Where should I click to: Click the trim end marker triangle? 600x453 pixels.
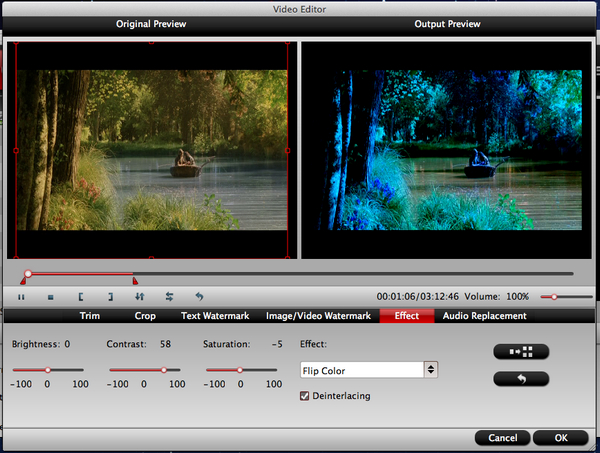pos(135,281)
